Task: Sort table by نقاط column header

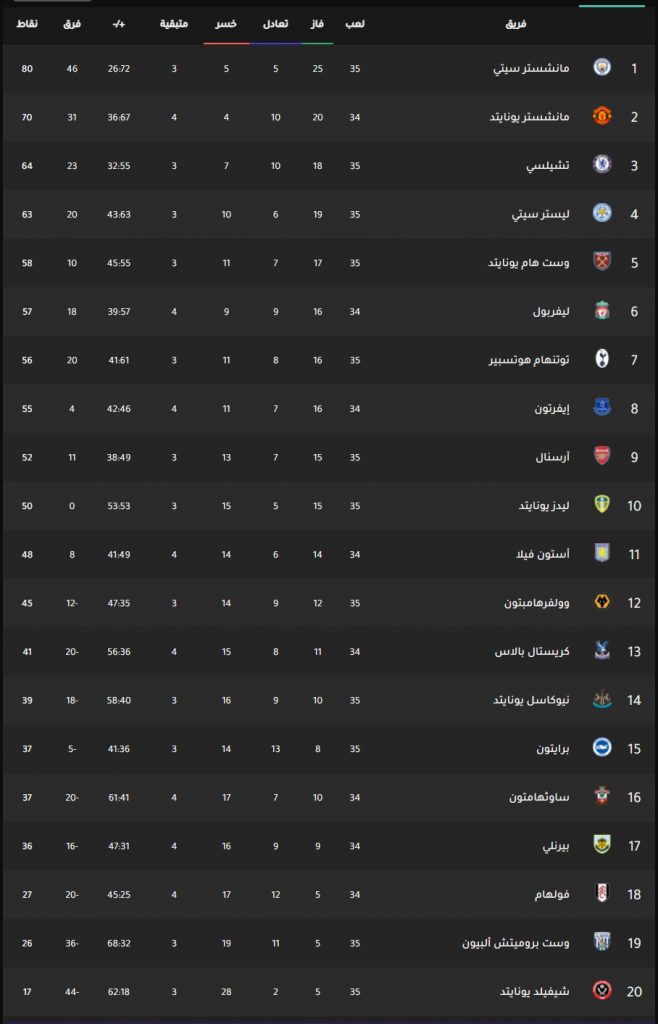Action: tap(27, 24)
